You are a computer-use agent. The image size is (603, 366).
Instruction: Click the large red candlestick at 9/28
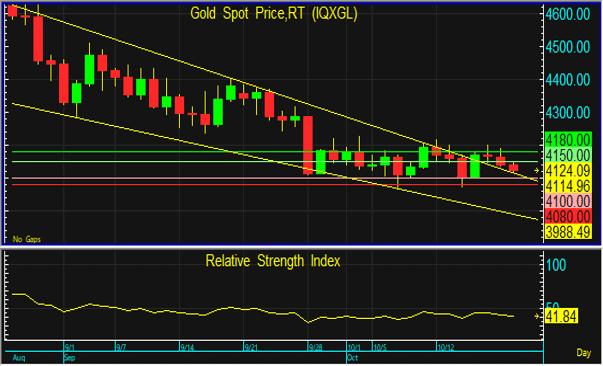[x=308, y=145]
